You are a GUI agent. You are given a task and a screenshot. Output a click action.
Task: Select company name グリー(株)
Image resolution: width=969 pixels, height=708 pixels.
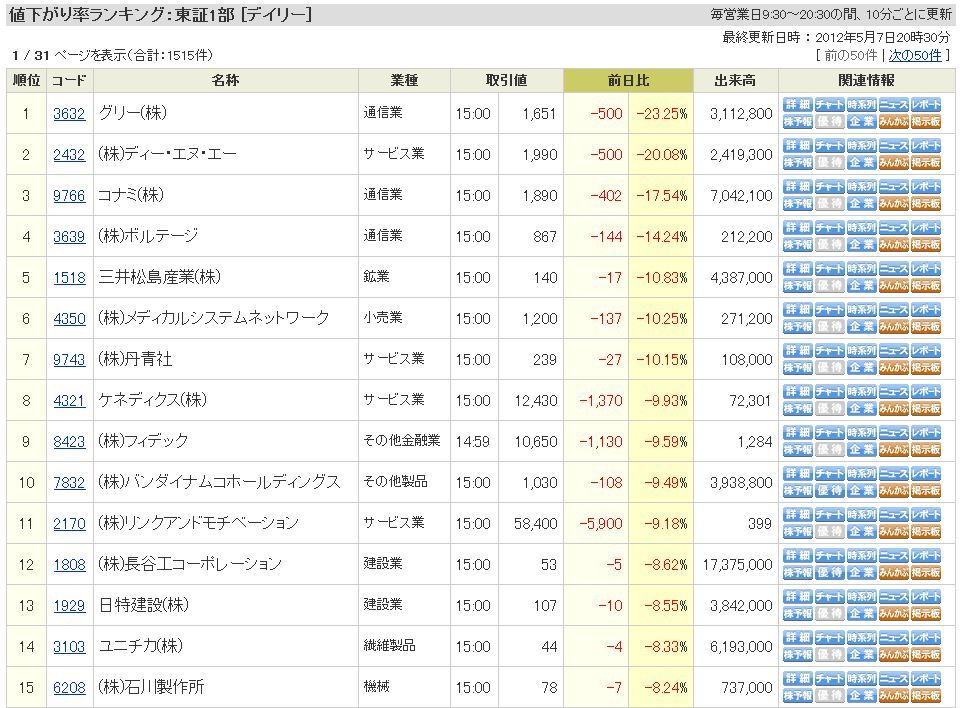(133, 113)
